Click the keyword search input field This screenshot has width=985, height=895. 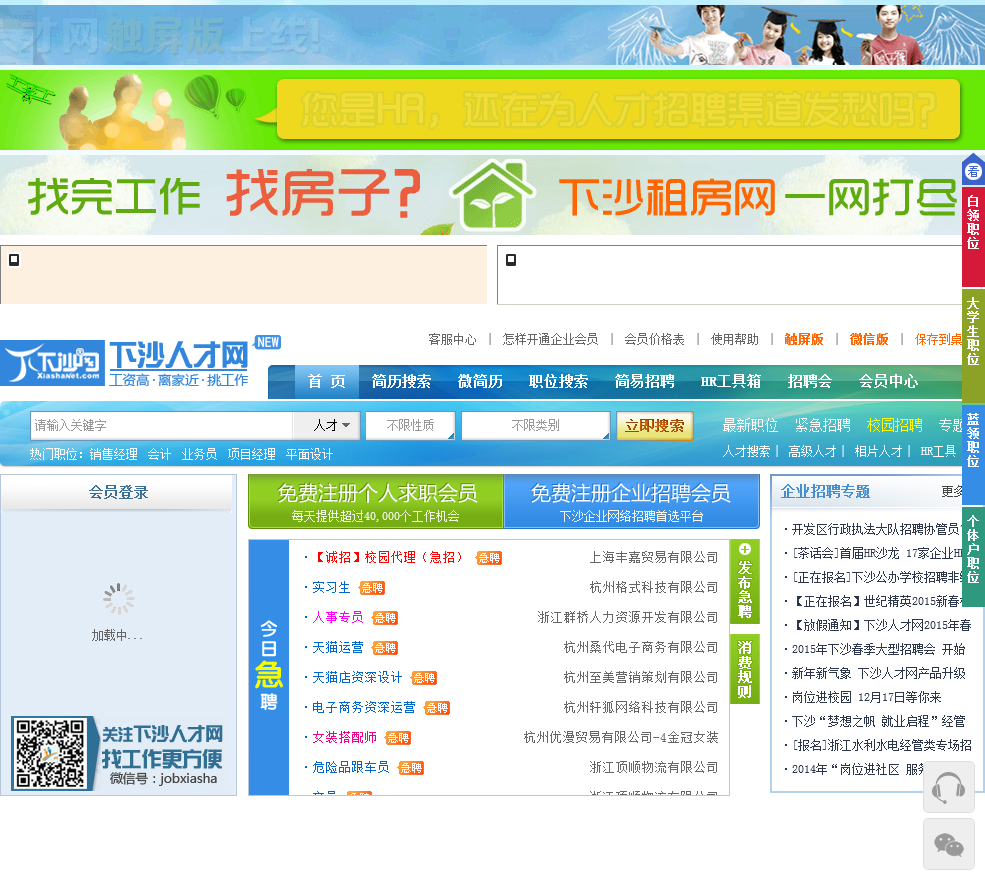(x=161, y=426)
